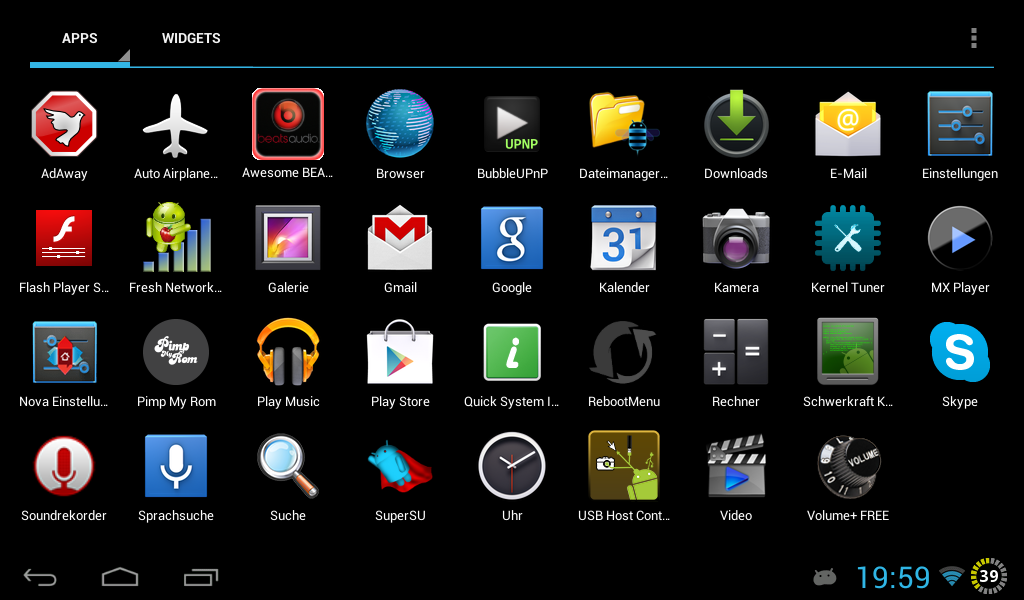Open Einstellungen settings
This screenshot has height=600, width=1024.
point(960,124)
